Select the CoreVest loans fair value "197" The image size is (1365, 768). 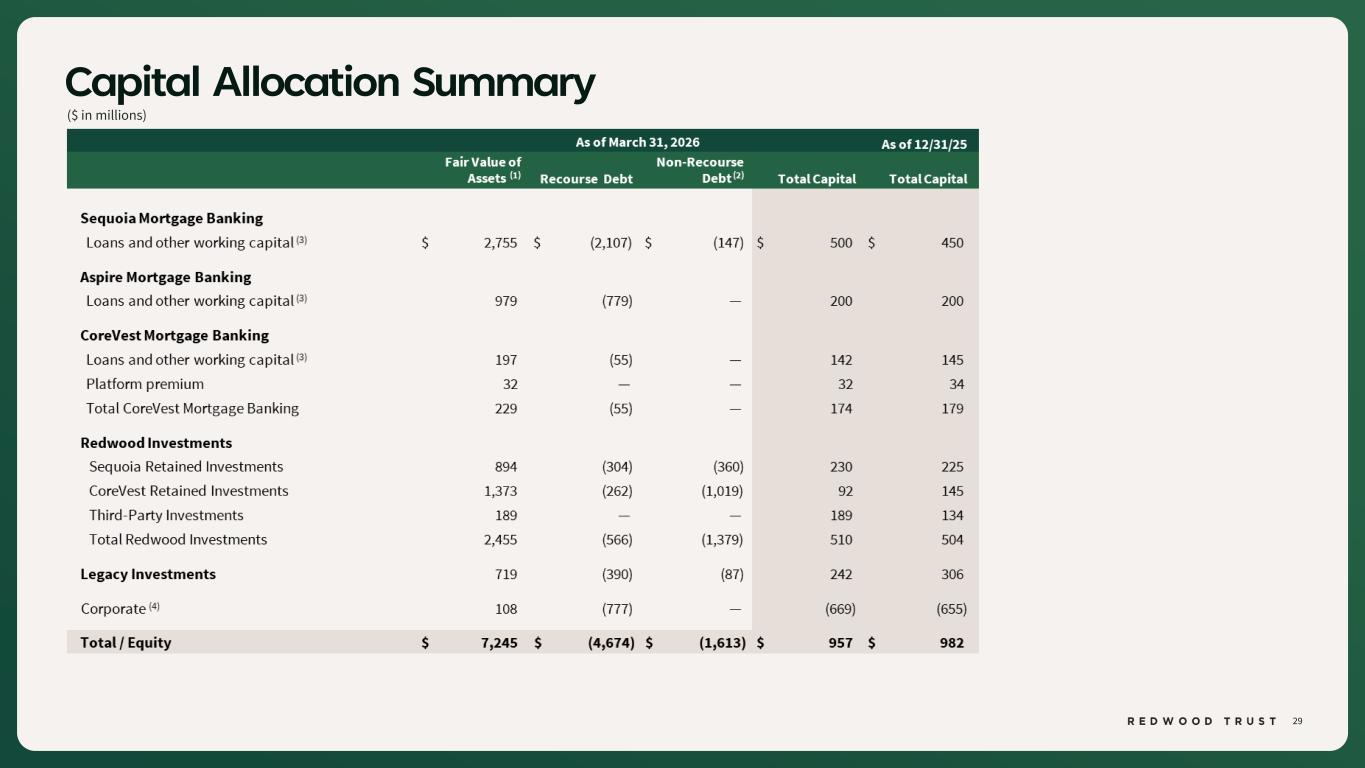pyautogui.click(x=505, y=360)
